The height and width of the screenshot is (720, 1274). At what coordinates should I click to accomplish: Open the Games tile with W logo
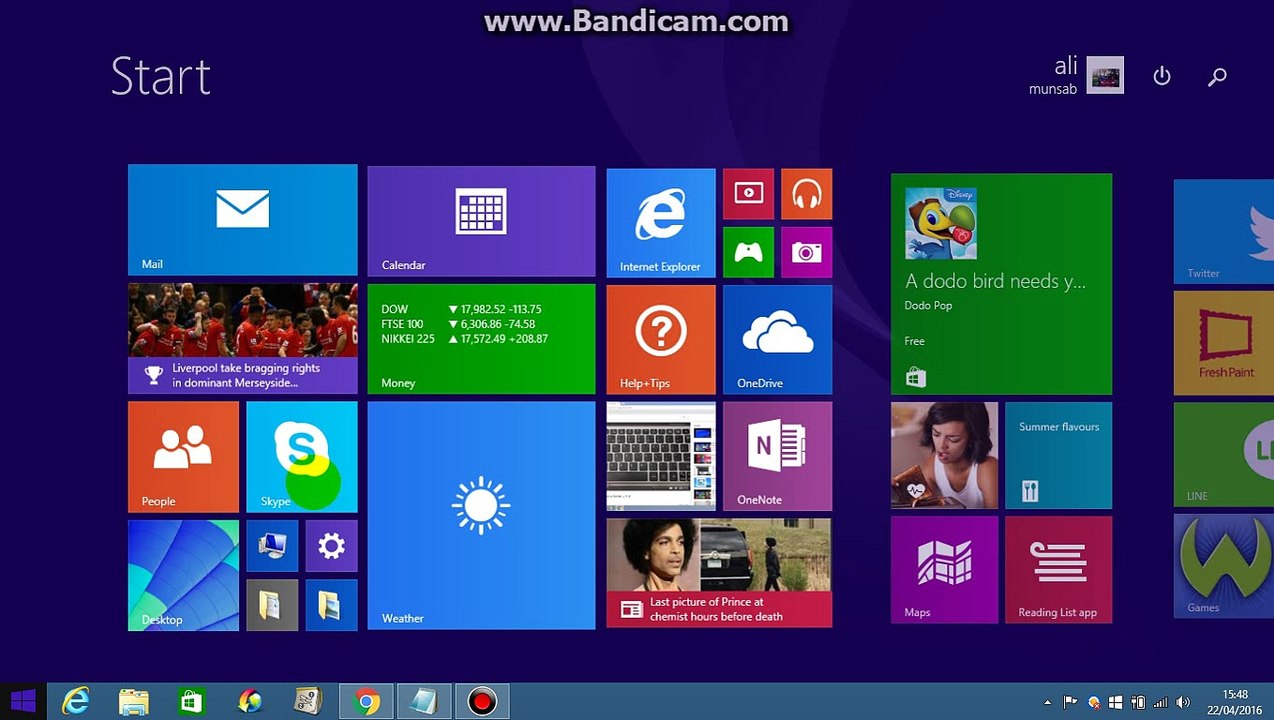point(1224,567)
